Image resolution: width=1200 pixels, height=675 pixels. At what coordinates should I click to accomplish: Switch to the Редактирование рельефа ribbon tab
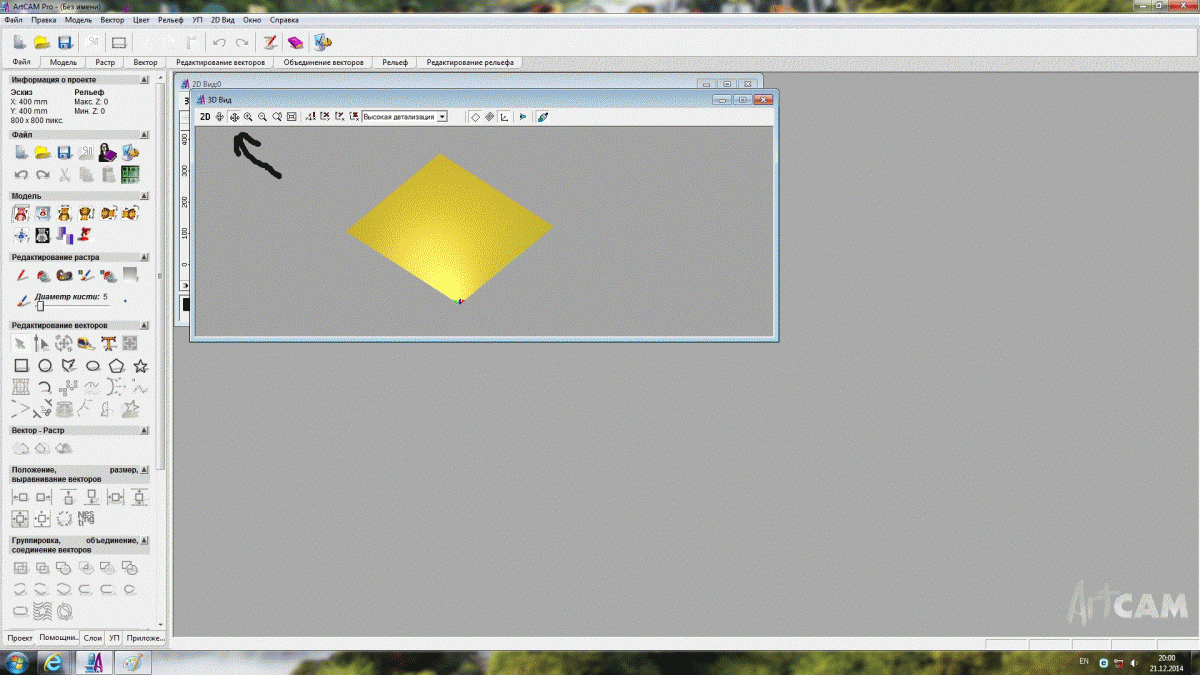pyautogui.click(x=470, y=62)
